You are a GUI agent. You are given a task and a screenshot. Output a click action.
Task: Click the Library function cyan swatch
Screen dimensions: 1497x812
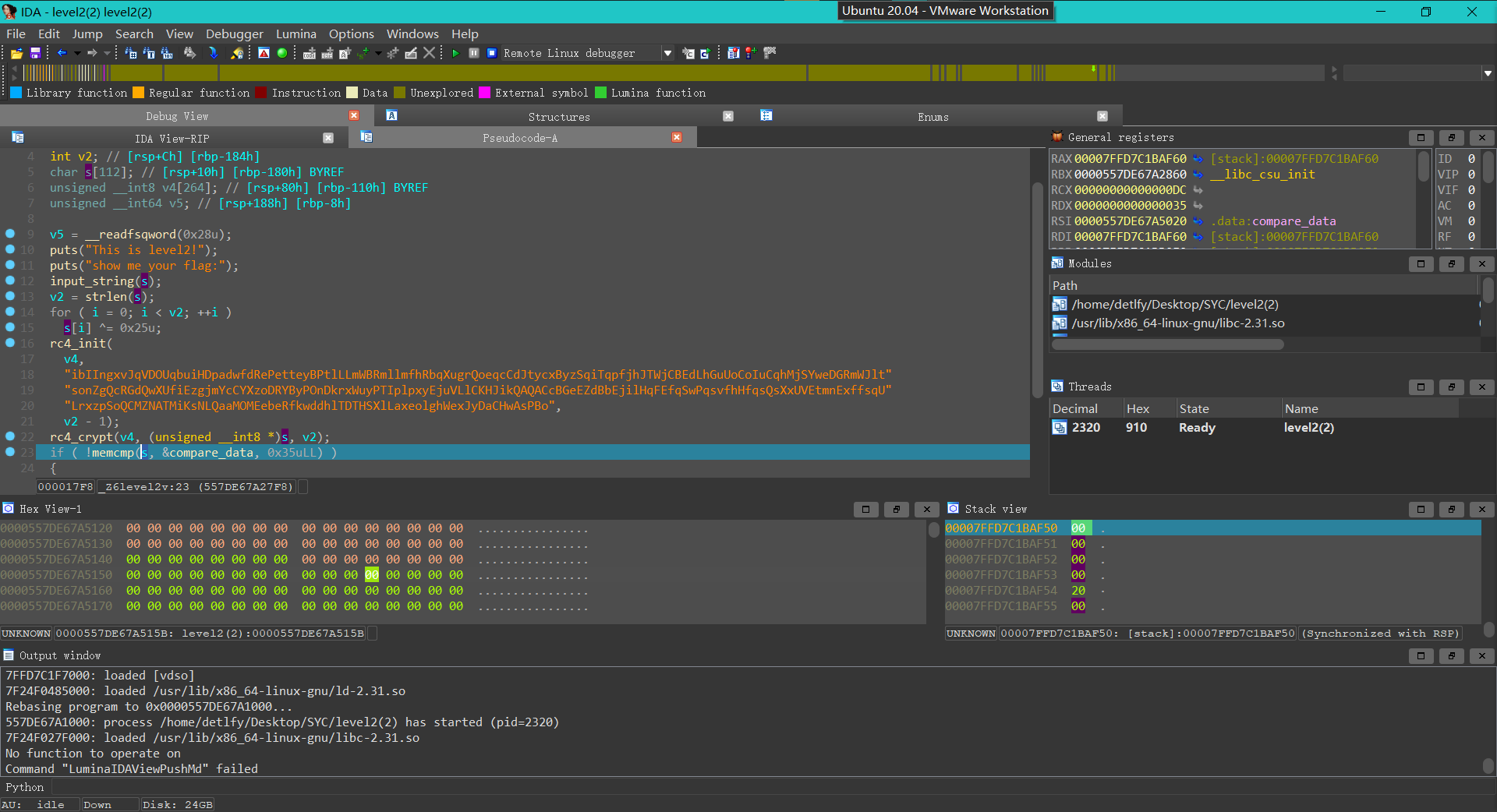coord(16,93)
